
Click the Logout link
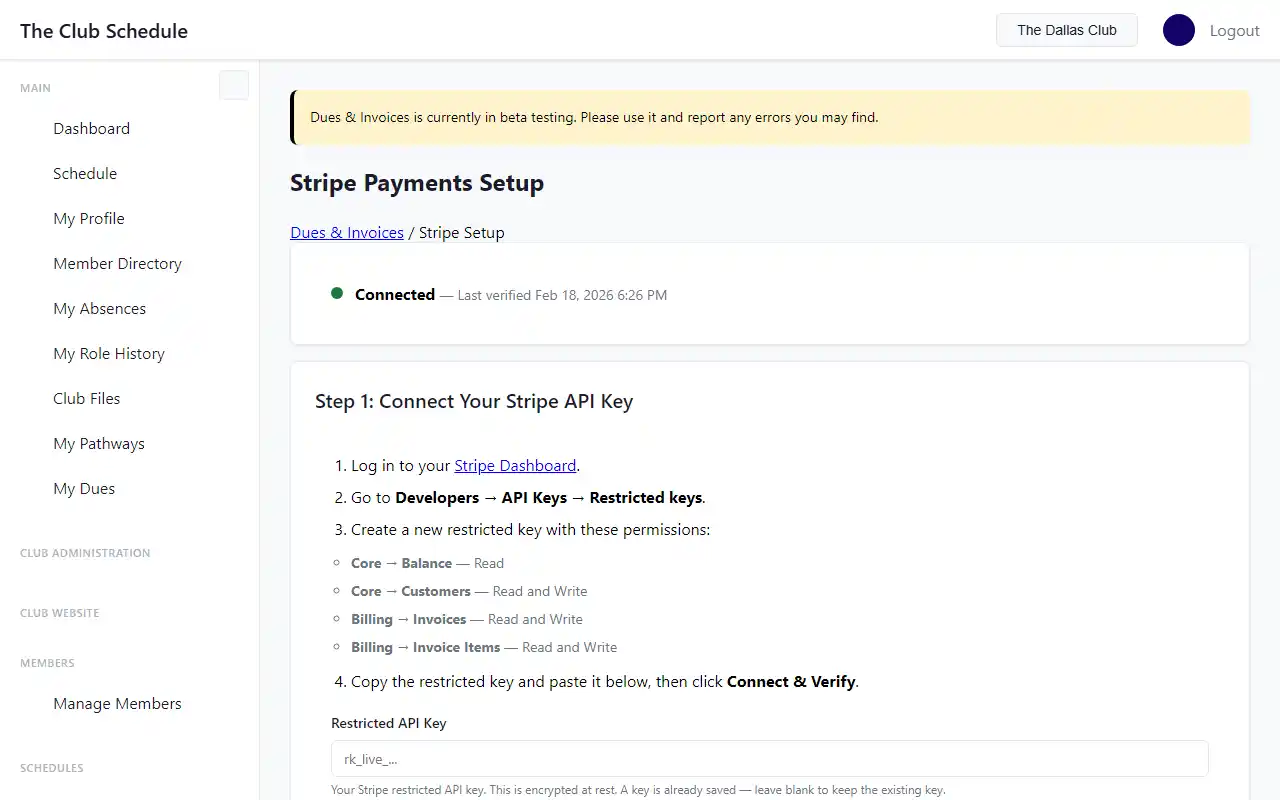pyautogui.click(x=1234, y=31)
